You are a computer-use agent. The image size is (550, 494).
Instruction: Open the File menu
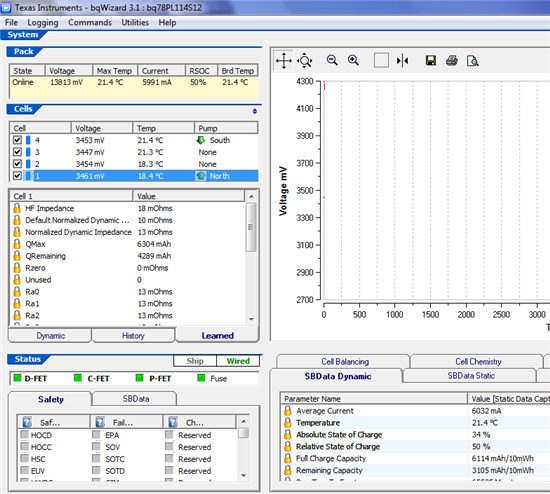[11, 22]
